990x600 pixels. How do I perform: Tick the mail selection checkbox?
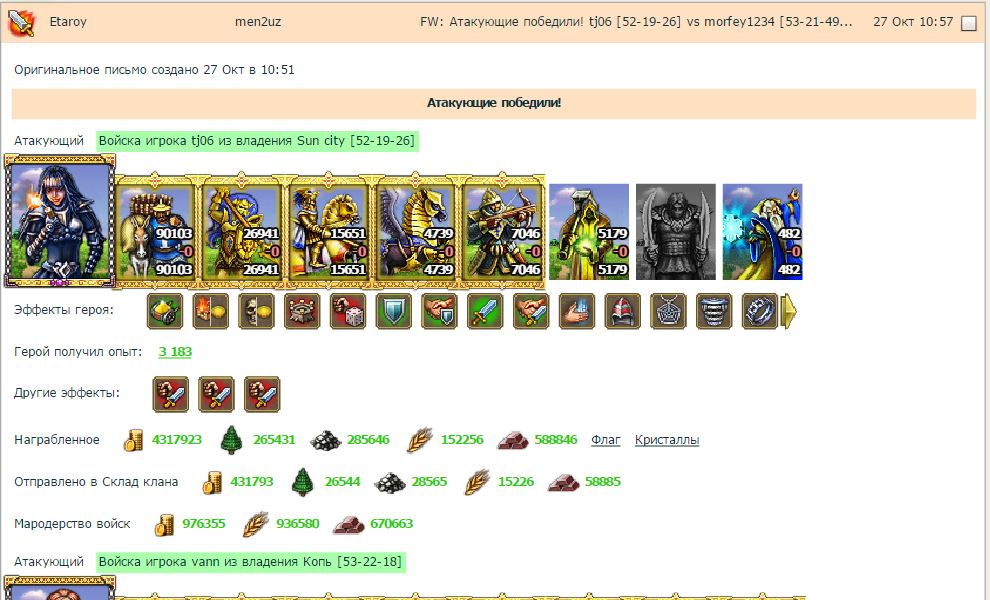[x=968, y=23]
